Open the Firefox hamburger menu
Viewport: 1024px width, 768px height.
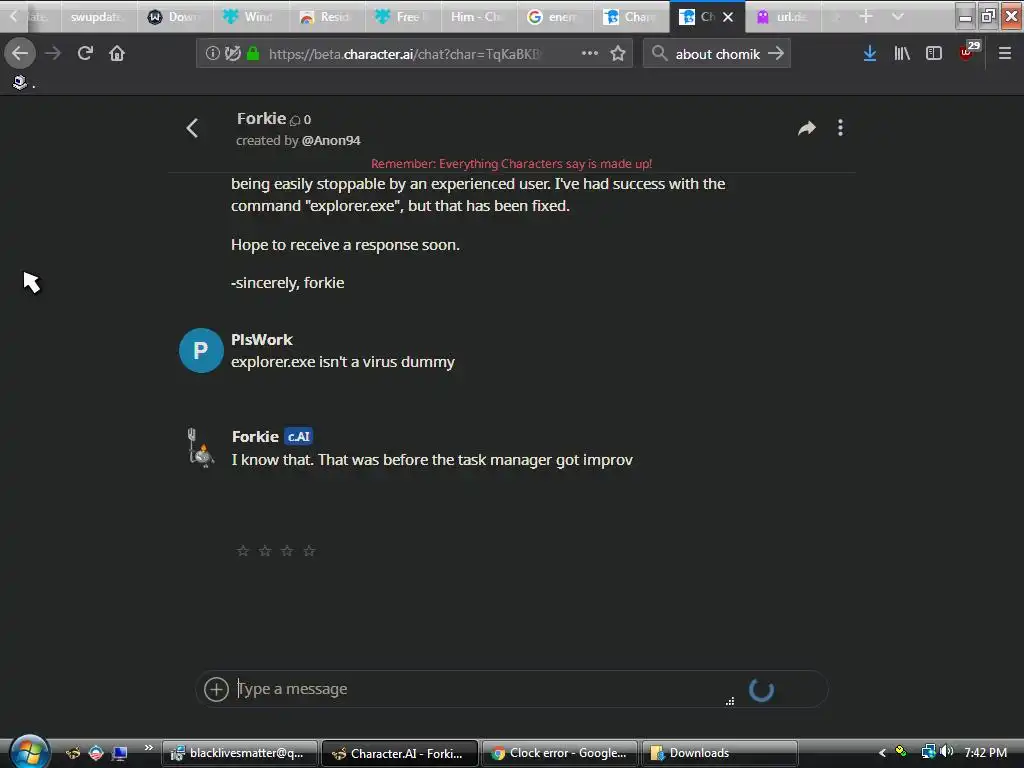click(1004, 53)
